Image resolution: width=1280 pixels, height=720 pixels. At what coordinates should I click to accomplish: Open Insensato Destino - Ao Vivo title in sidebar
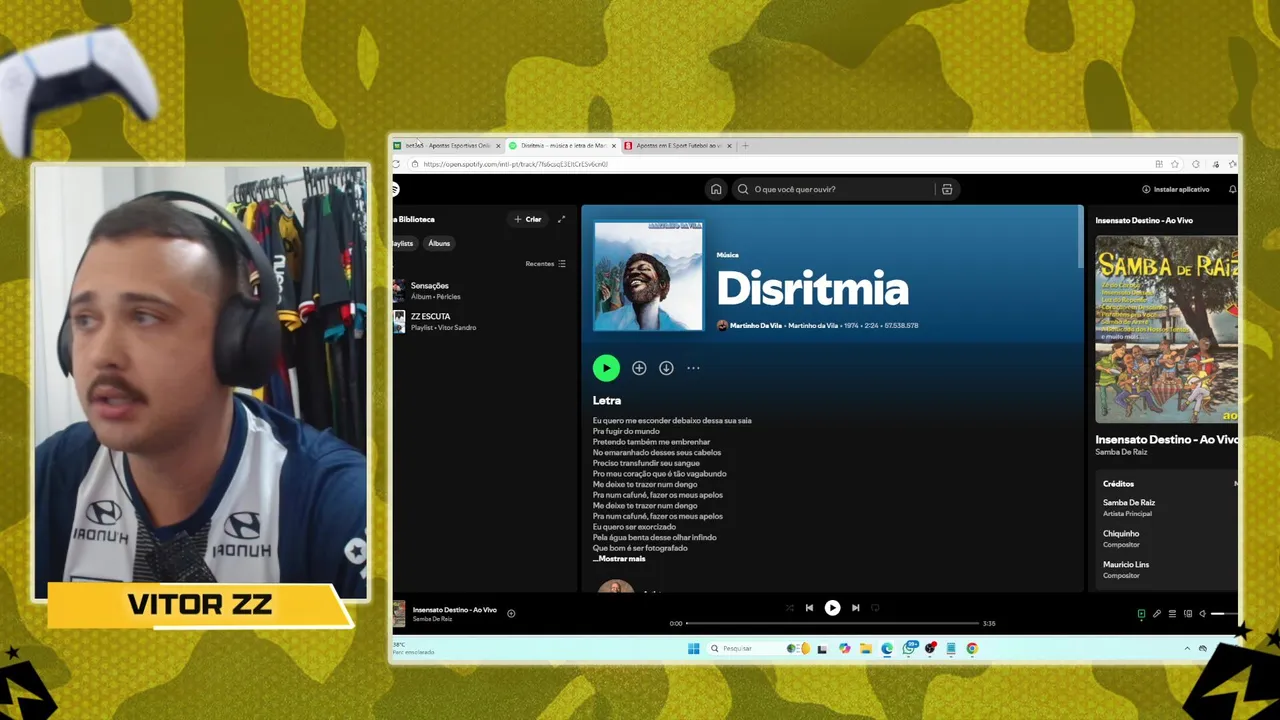pyautogui.click(x=1166, y=439)
